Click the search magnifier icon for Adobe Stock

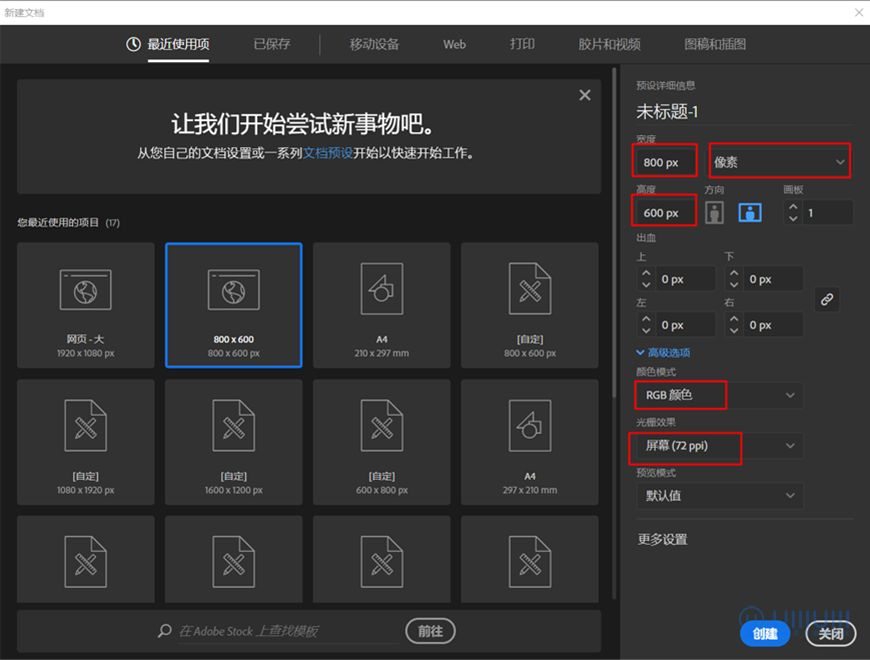(x=164, y=631)
